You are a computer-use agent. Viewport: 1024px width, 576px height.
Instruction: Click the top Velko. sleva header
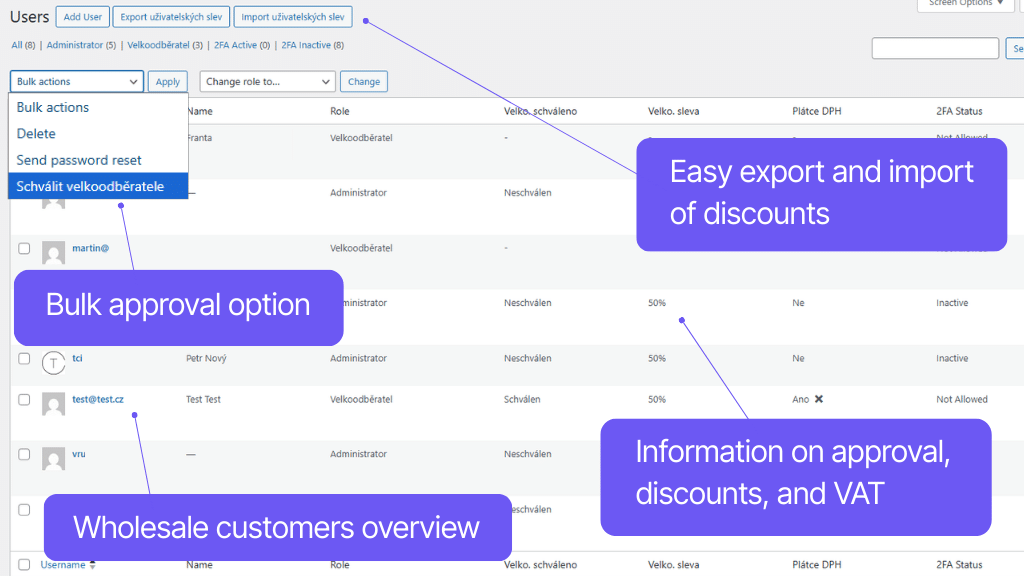point(673,111)
